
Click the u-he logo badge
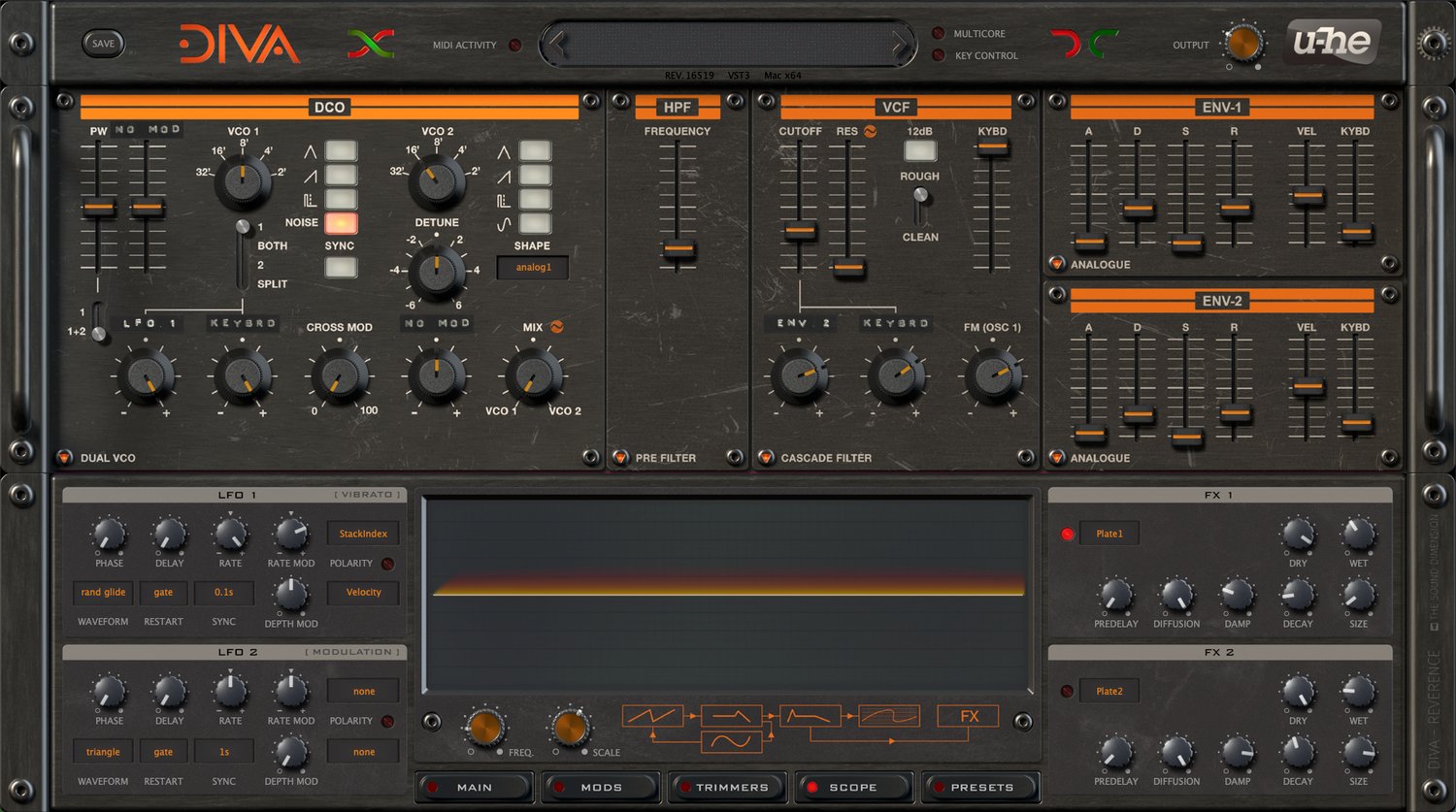tap(1333, 43)
